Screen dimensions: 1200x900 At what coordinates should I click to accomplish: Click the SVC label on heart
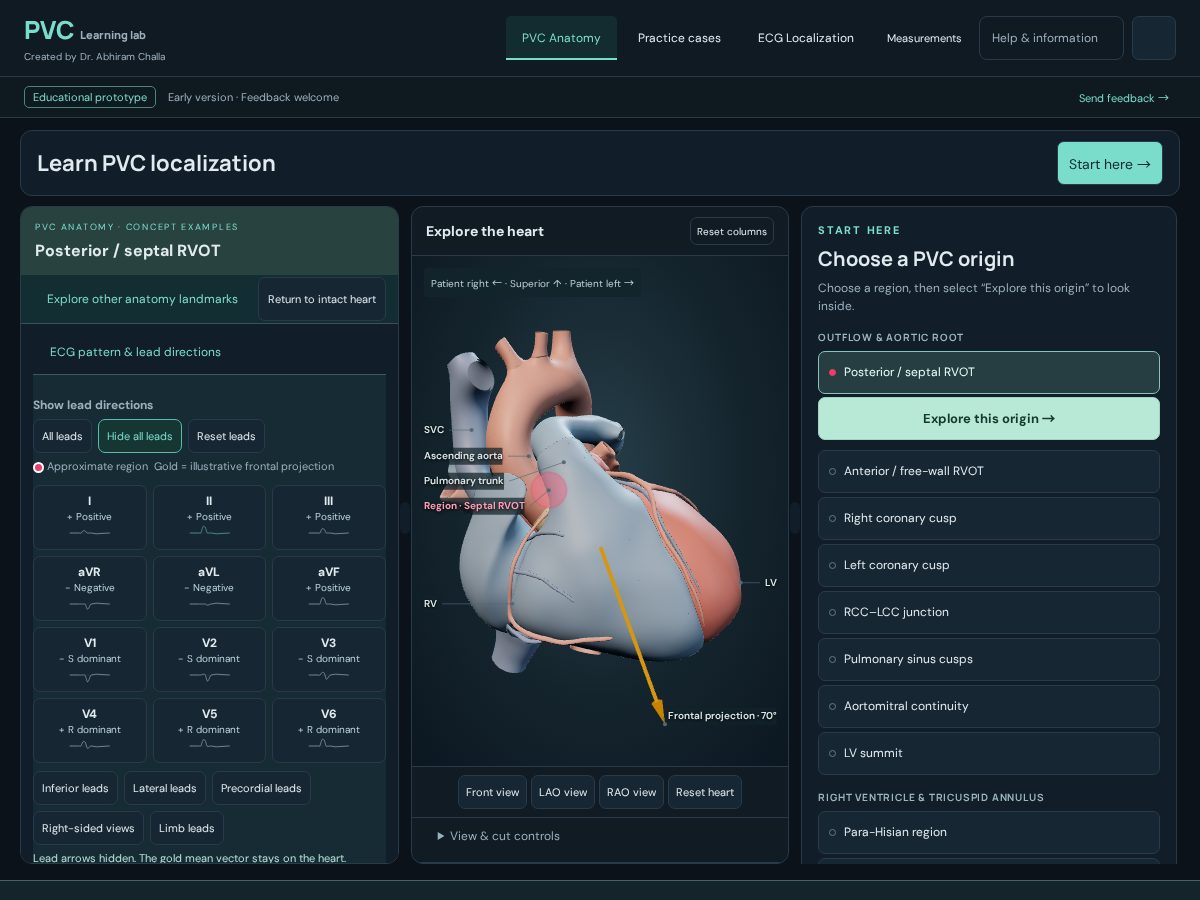pos(434,430)
